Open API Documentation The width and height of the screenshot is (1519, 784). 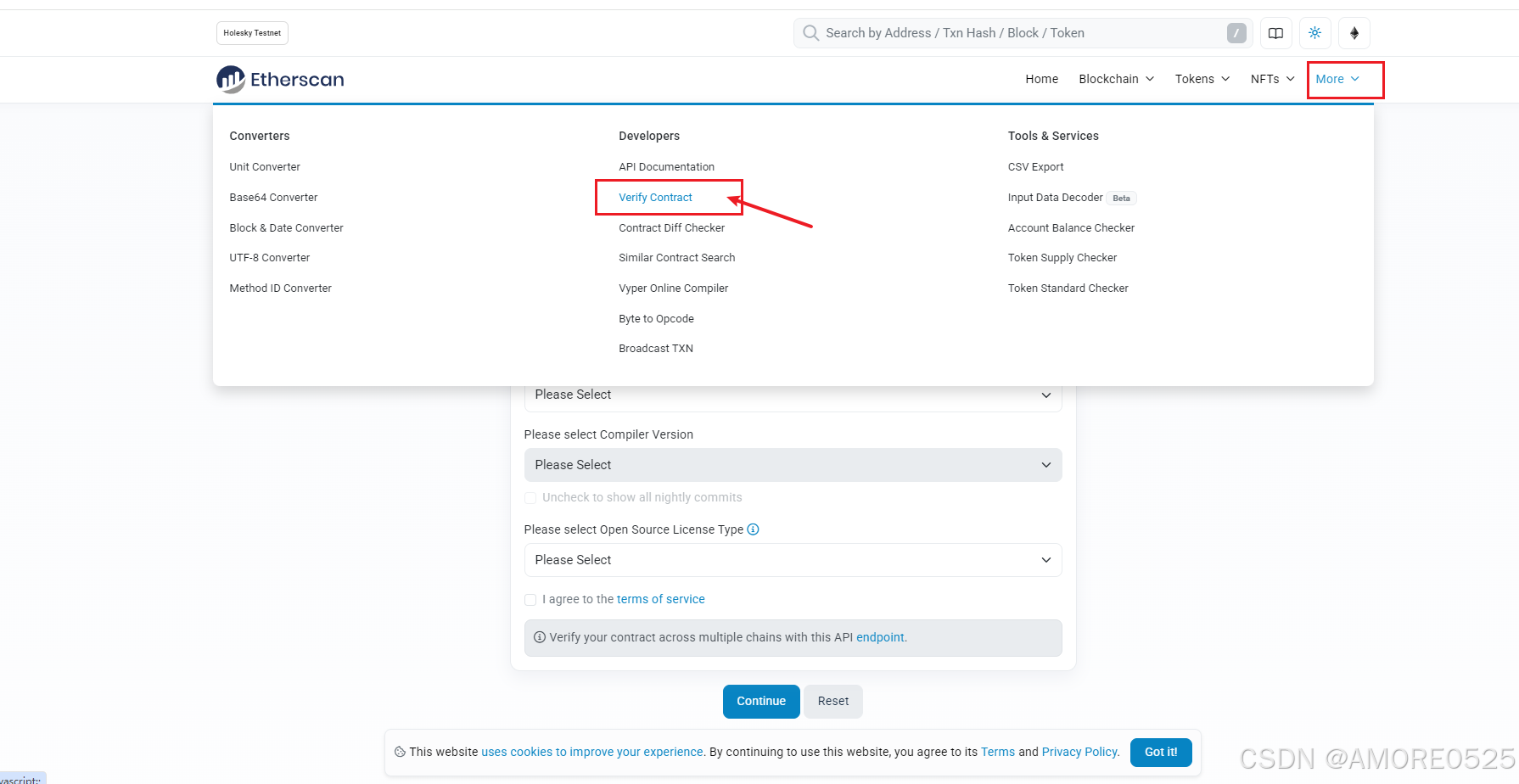tap(666, 167)
